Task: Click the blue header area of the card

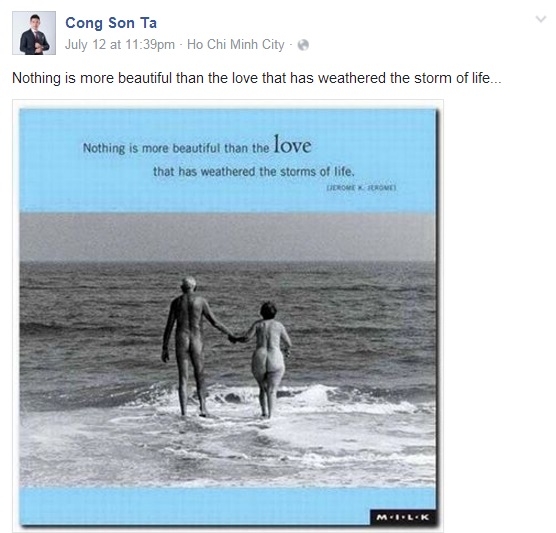Action: 227,161
